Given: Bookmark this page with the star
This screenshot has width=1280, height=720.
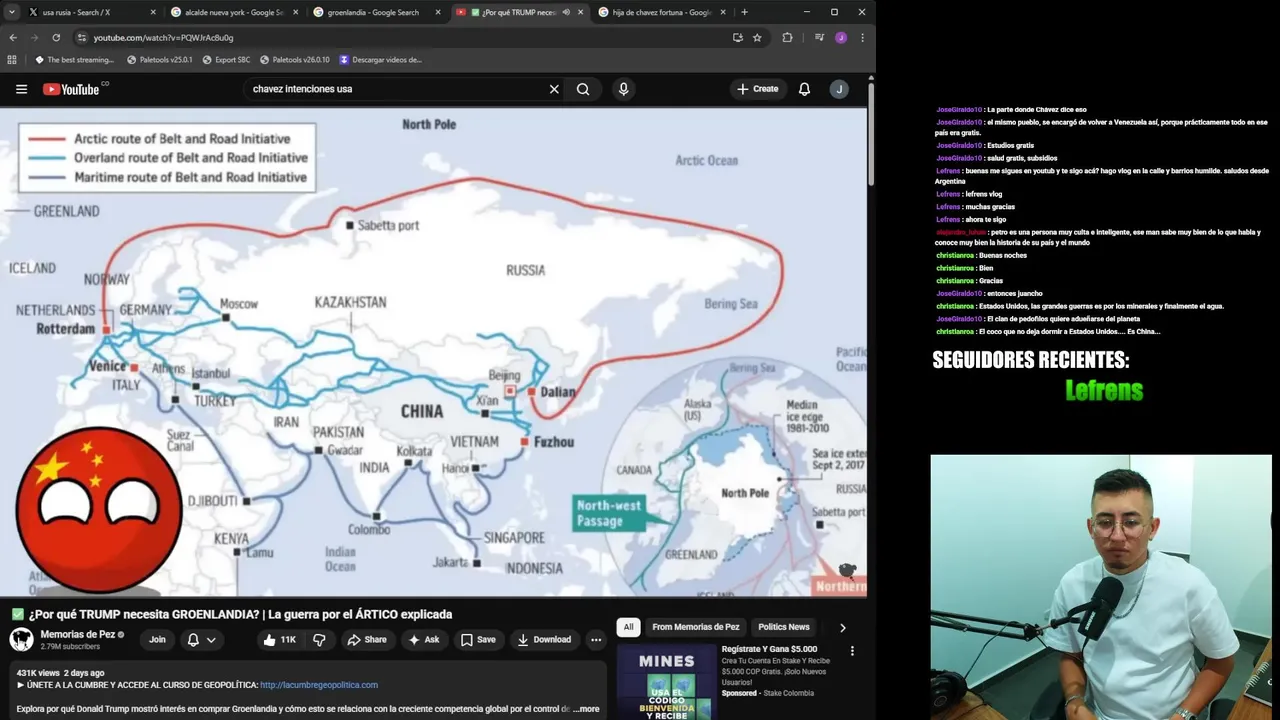Looking at the screenshot, I should pos(757,38).
